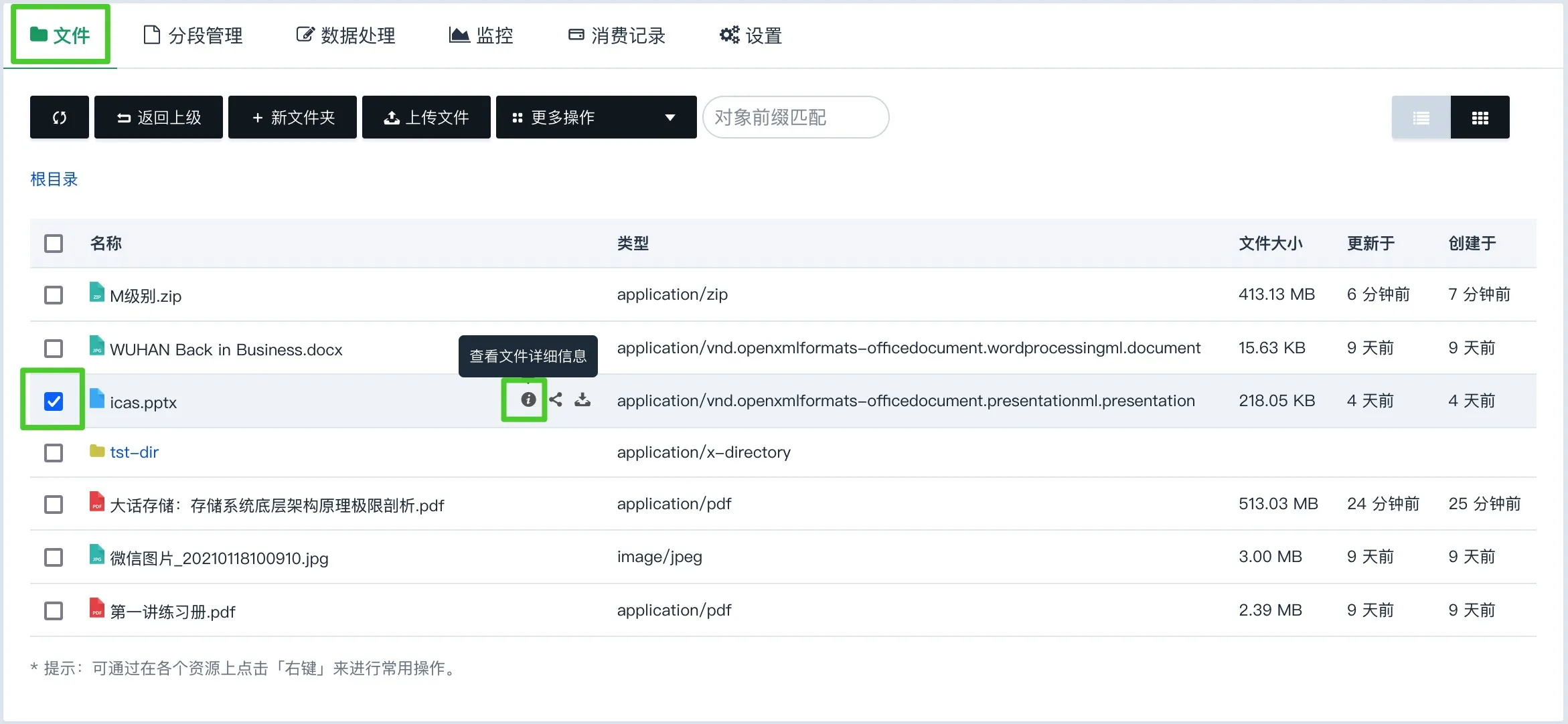Check the select-all checkbox in table header
1568x724 pixels.
[x=54, y=244]
